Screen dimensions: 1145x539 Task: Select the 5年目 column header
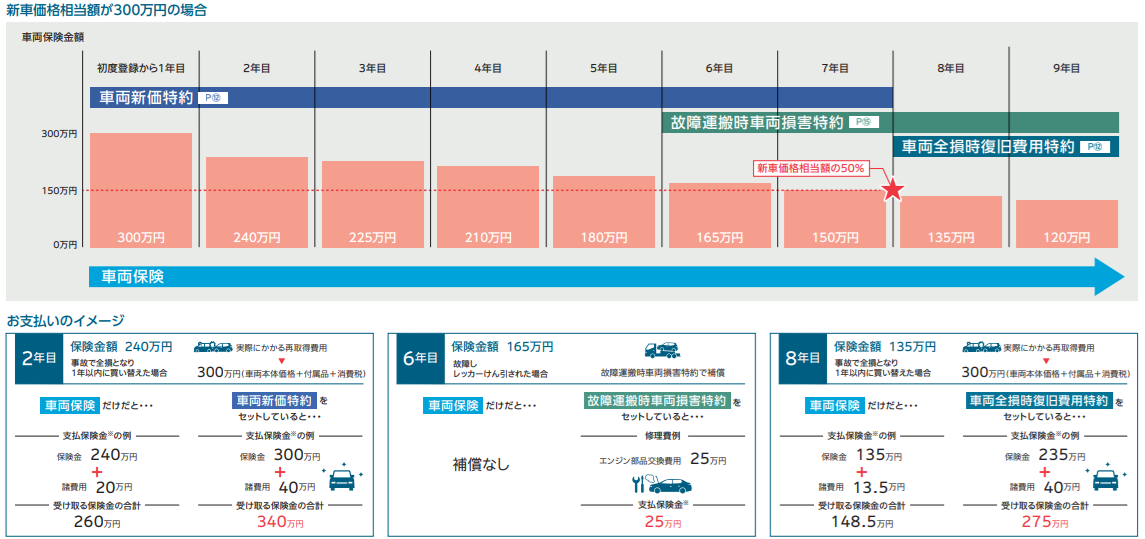click(x=604, y=68)
